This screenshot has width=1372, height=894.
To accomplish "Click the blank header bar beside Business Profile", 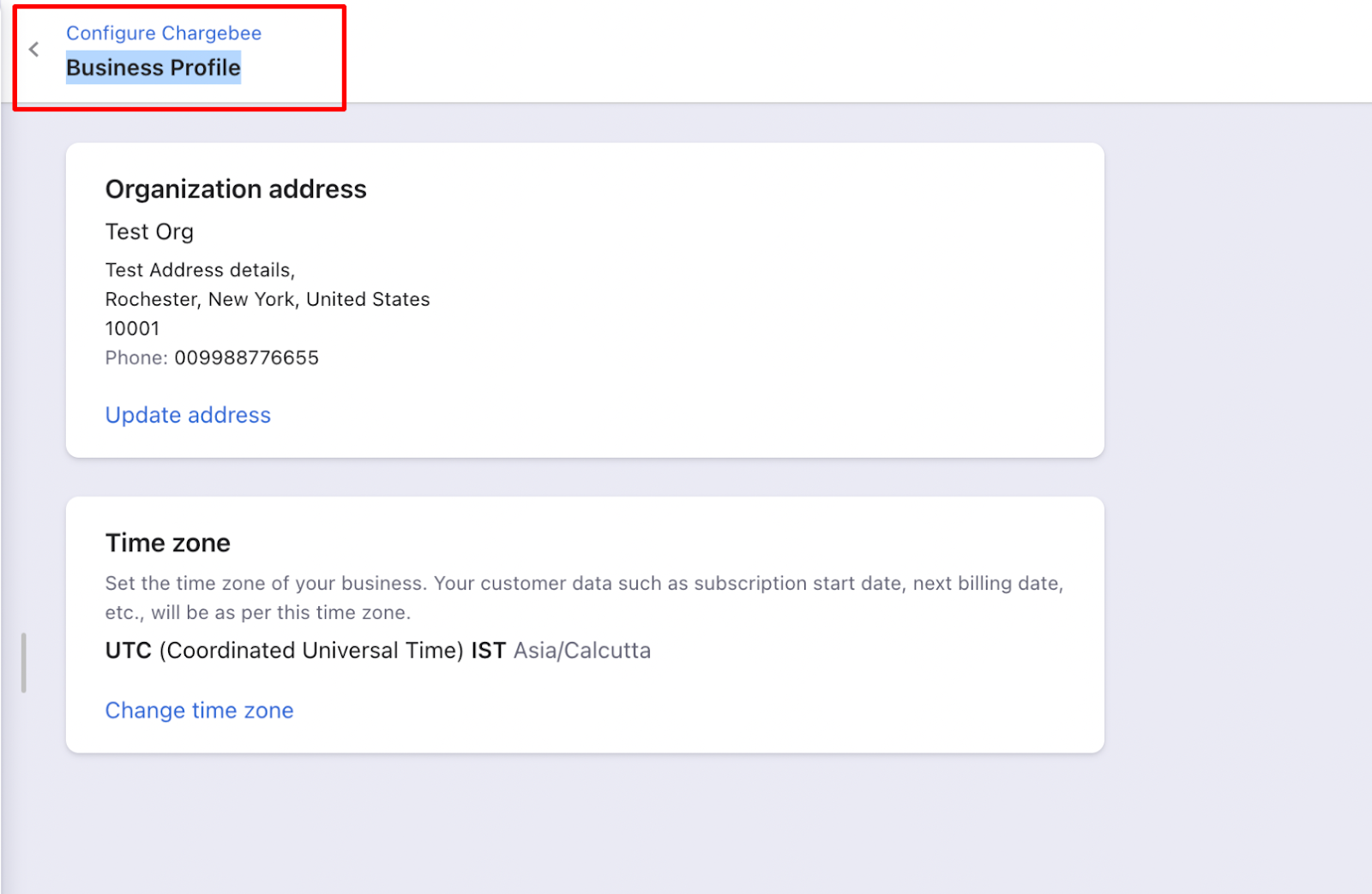I will click(857, 51).
